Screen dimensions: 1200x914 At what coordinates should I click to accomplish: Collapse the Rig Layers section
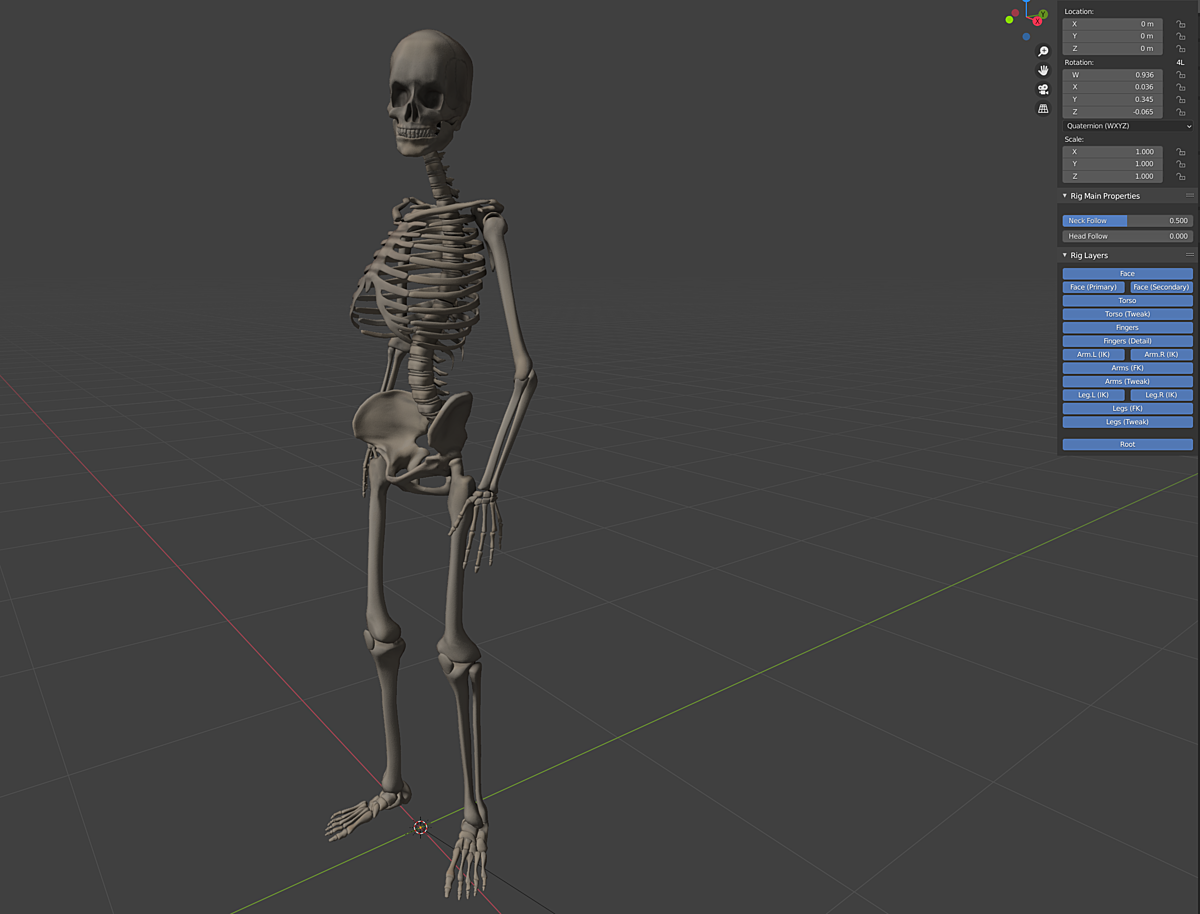click(x=1064, y=255)
